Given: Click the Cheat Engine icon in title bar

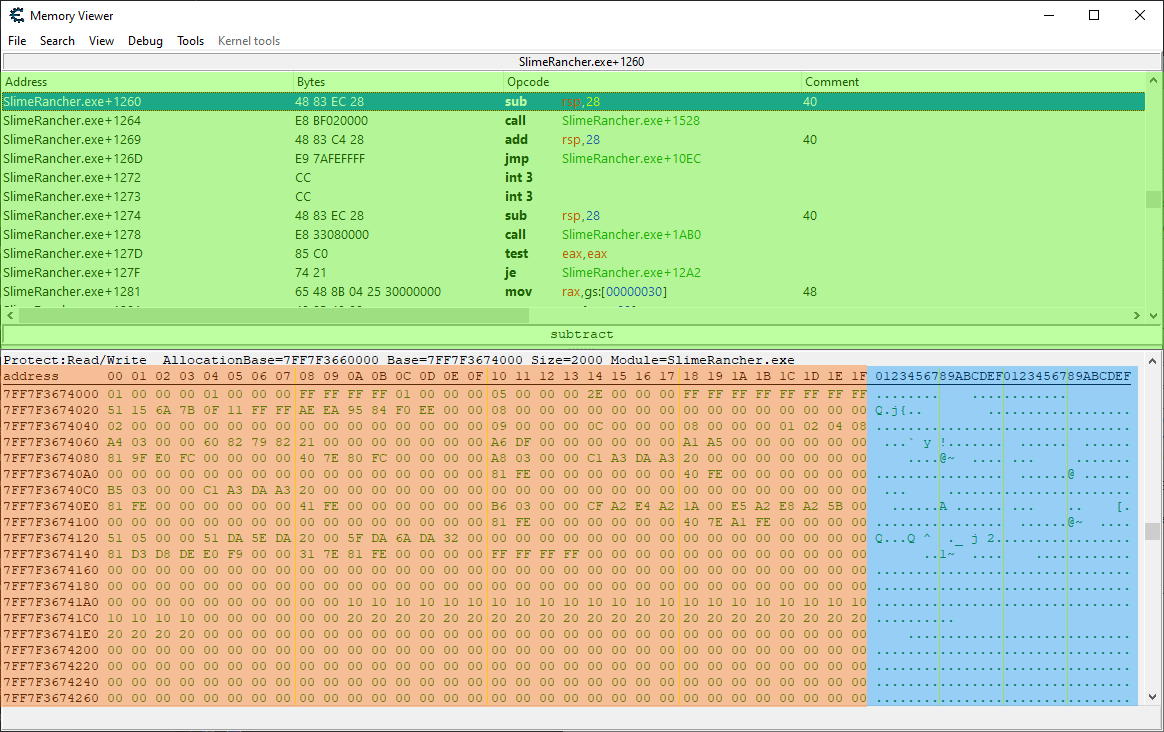Looking at the screenshot, I should tap(16, 16).
